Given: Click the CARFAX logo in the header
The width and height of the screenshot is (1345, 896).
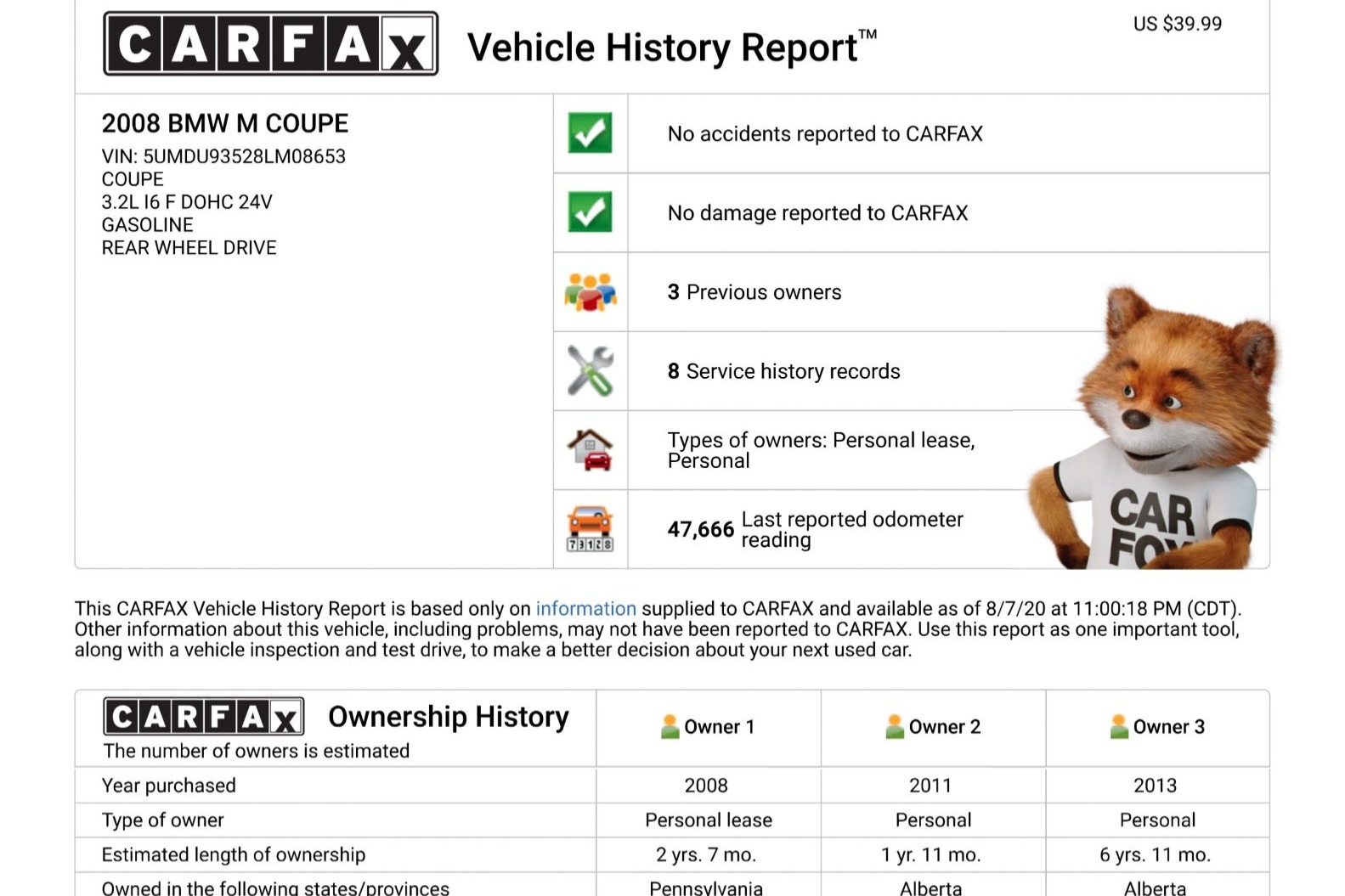Looking at the screenshot, I should point(270,43).
